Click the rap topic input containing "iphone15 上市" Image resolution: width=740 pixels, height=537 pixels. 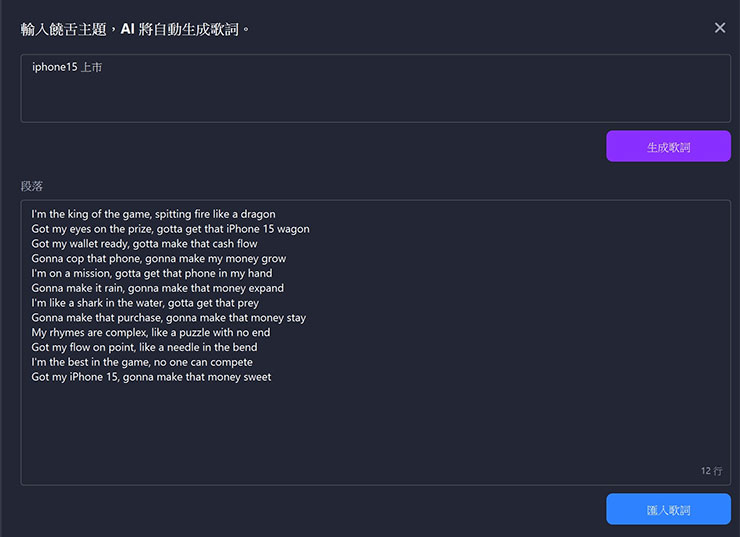(x=375, y=88)
